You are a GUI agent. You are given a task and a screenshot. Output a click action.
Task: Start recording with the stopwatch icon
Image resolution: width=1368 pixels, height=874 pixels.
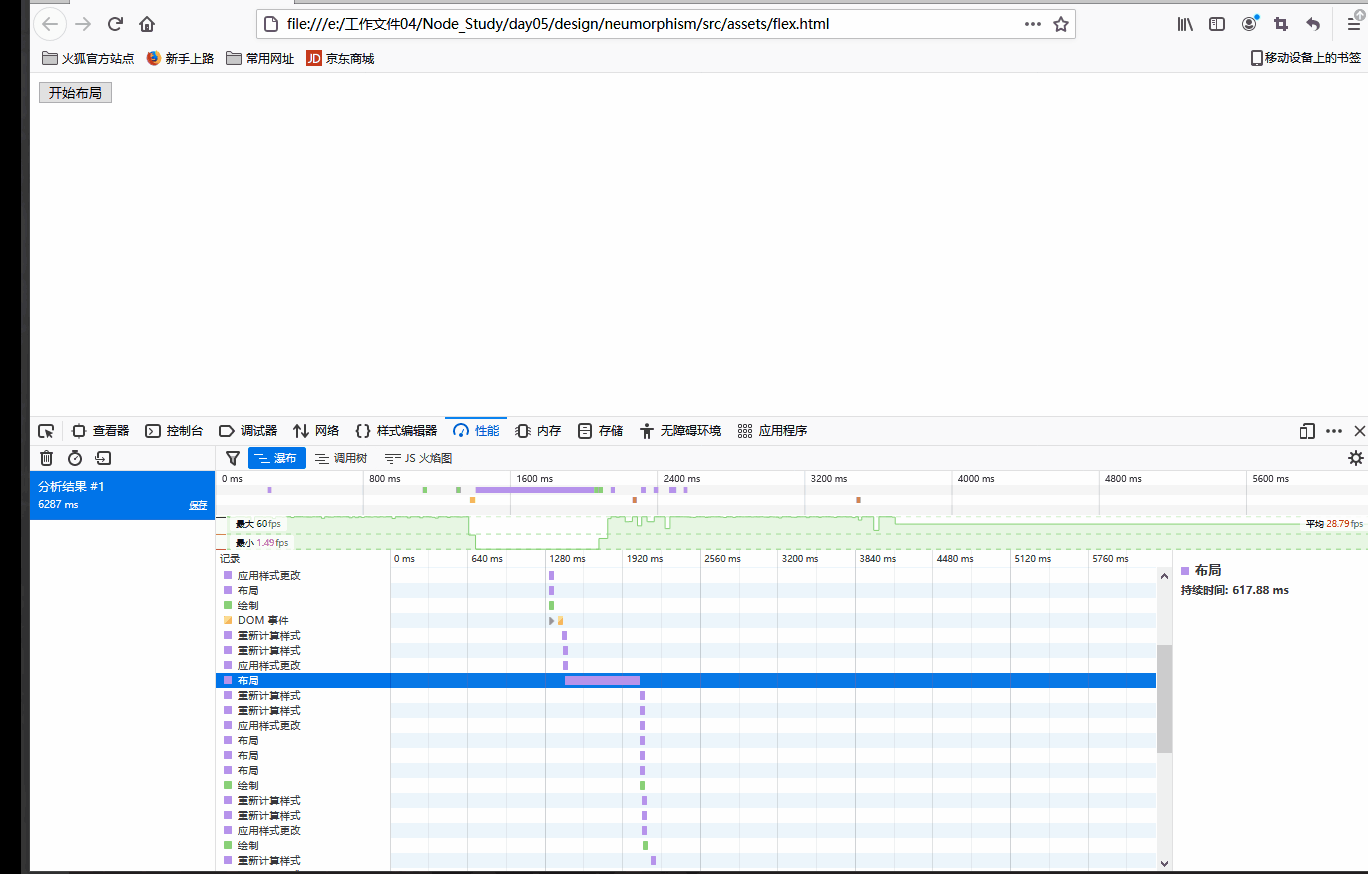point(75,458)
